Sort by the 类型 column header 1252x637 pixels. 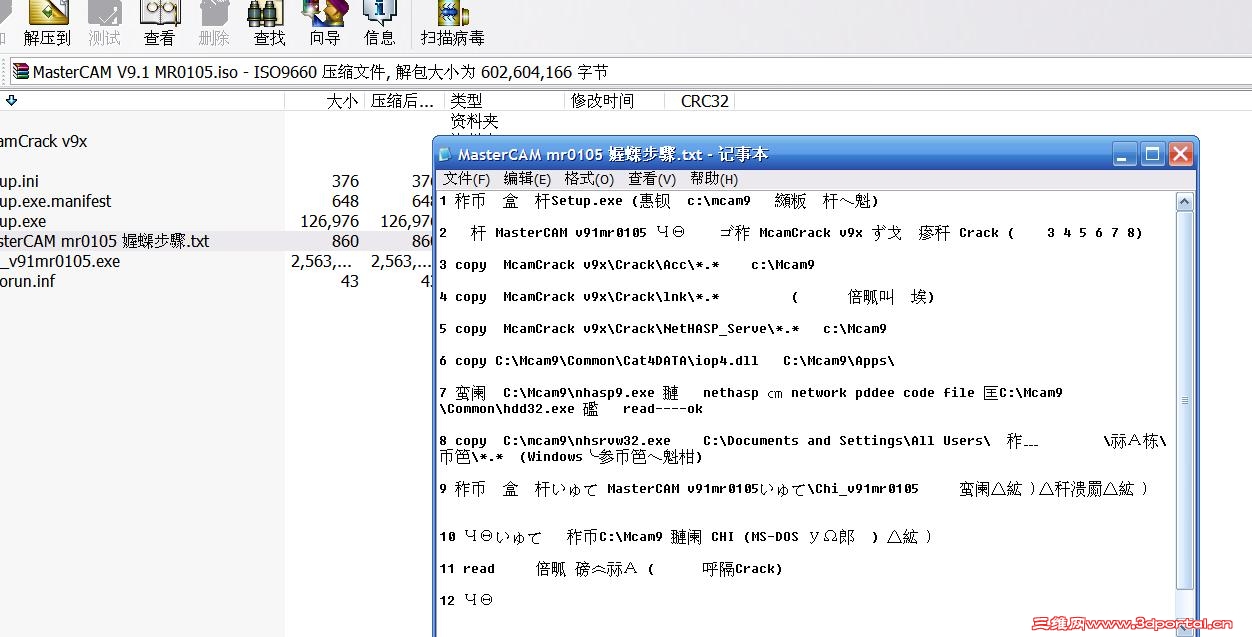point(504,101)
